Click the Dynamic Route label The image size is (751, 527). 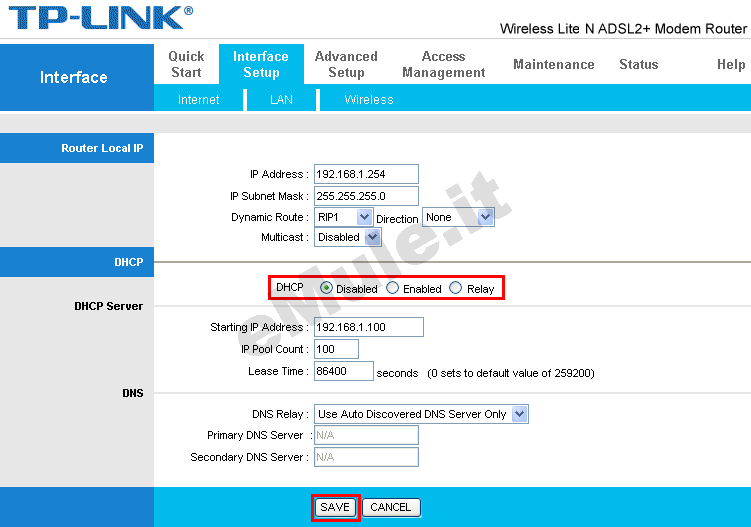click(x=270, y=218)
